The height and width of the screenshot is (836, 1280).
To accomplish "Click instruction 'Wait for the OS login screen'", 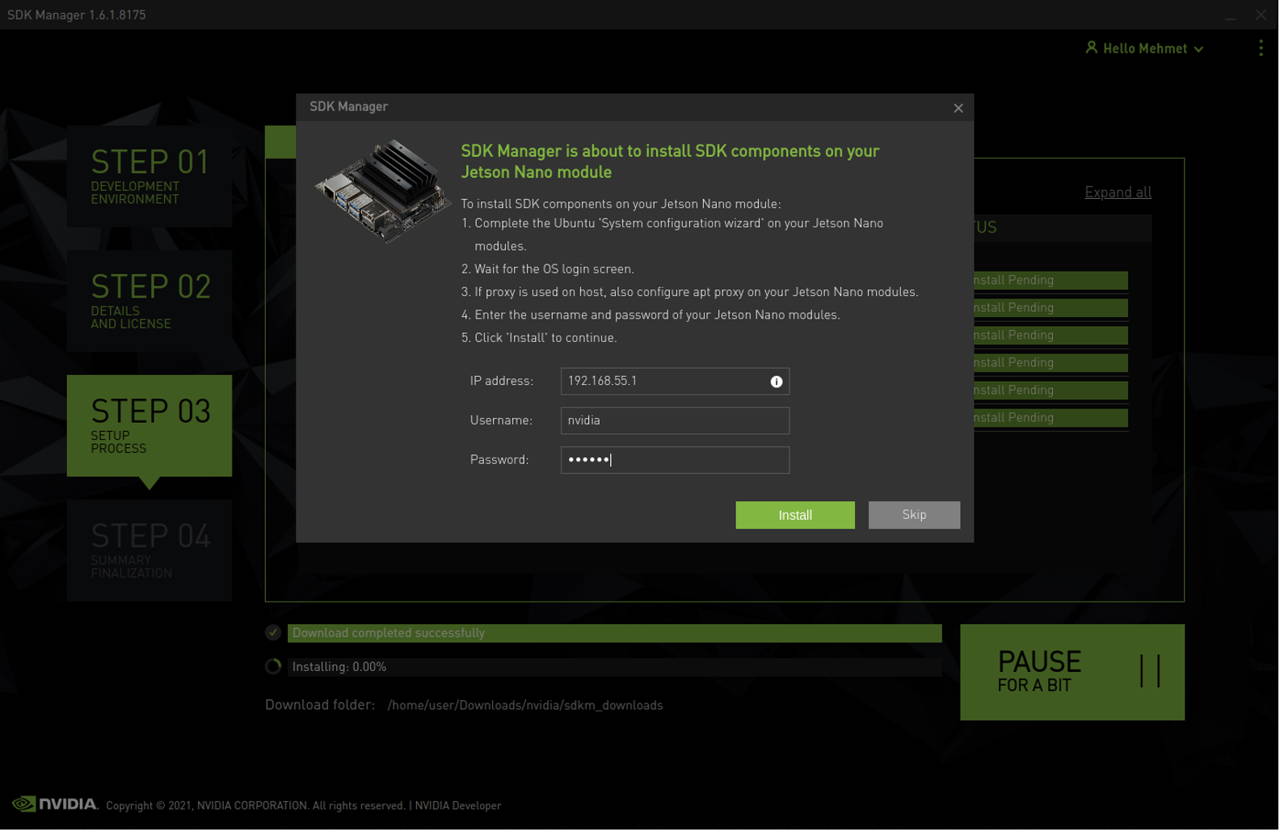I will coord(554,269).
